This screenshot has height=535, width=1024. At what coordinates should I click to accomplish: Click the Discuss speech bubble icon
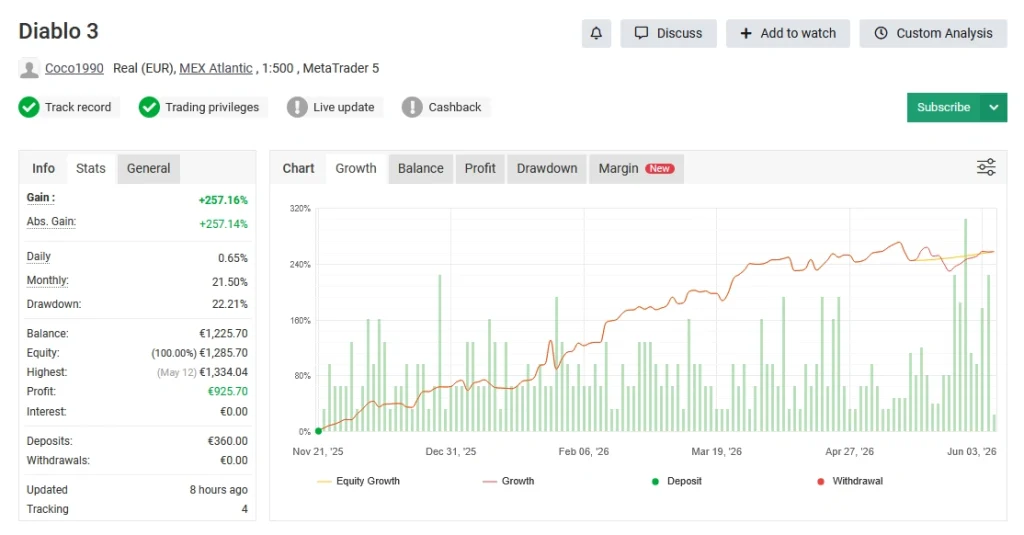coord(641,33)
